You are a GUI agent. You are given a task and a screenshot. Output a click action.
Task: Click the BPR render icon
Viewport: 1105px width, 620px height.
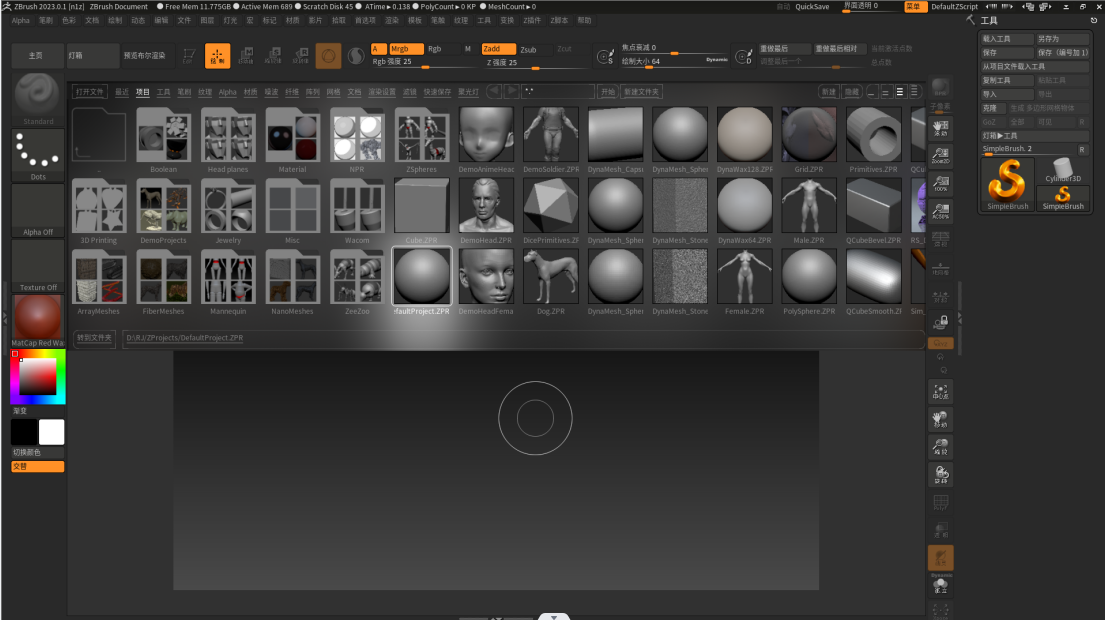click(x=941, y=87)
